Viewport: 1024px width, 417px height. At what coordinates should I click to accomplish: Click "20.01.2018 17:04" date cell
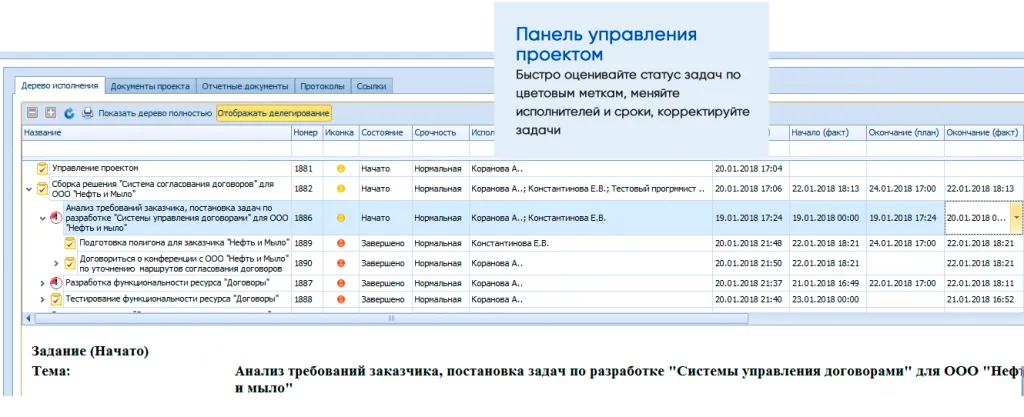tap(748, 169)
